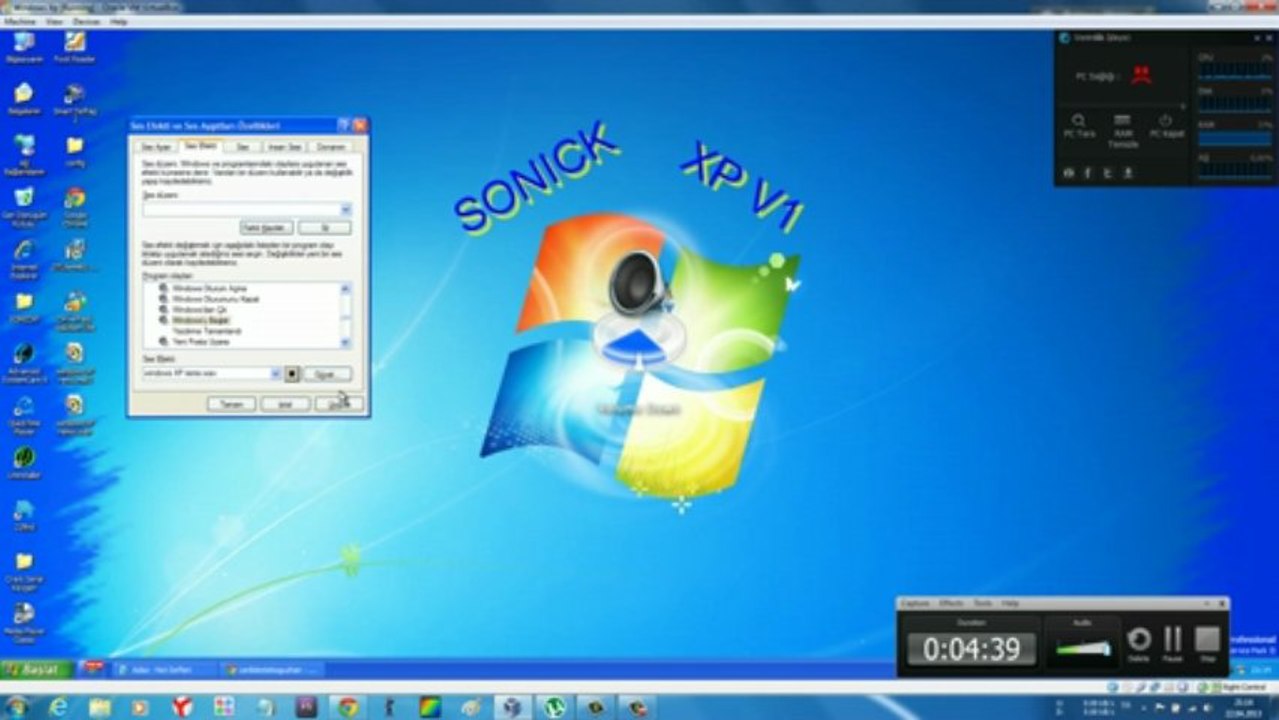The height and width of the screenshot is (720, 1279).
Task: Click the events list scroll-down arrow
Action: [346, 343]
